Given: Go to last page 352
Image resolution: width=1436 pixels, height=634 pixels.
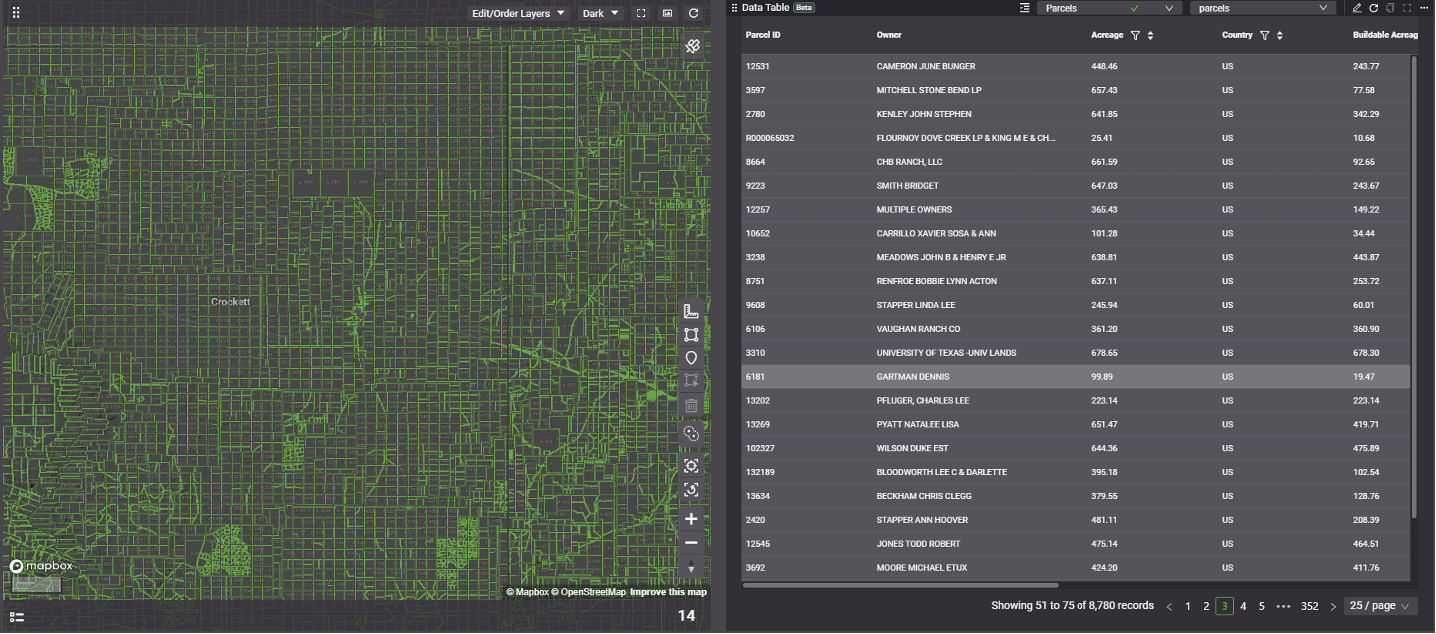Looking at the screenshot, I should (x=1309, y=606).
